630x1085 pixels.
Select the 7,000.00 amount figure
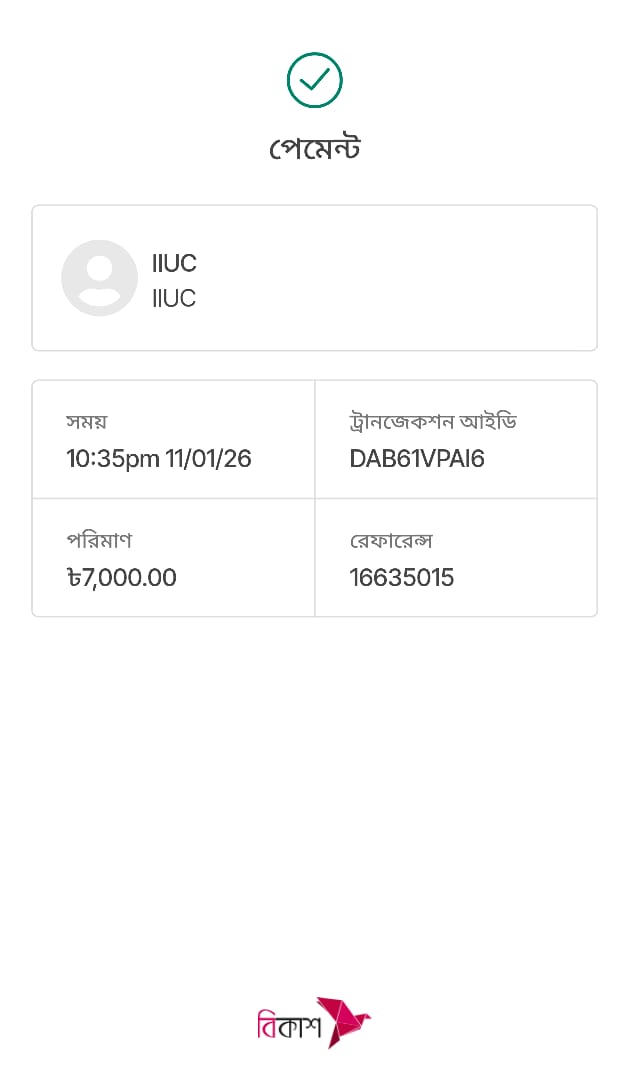pos(129,578)
